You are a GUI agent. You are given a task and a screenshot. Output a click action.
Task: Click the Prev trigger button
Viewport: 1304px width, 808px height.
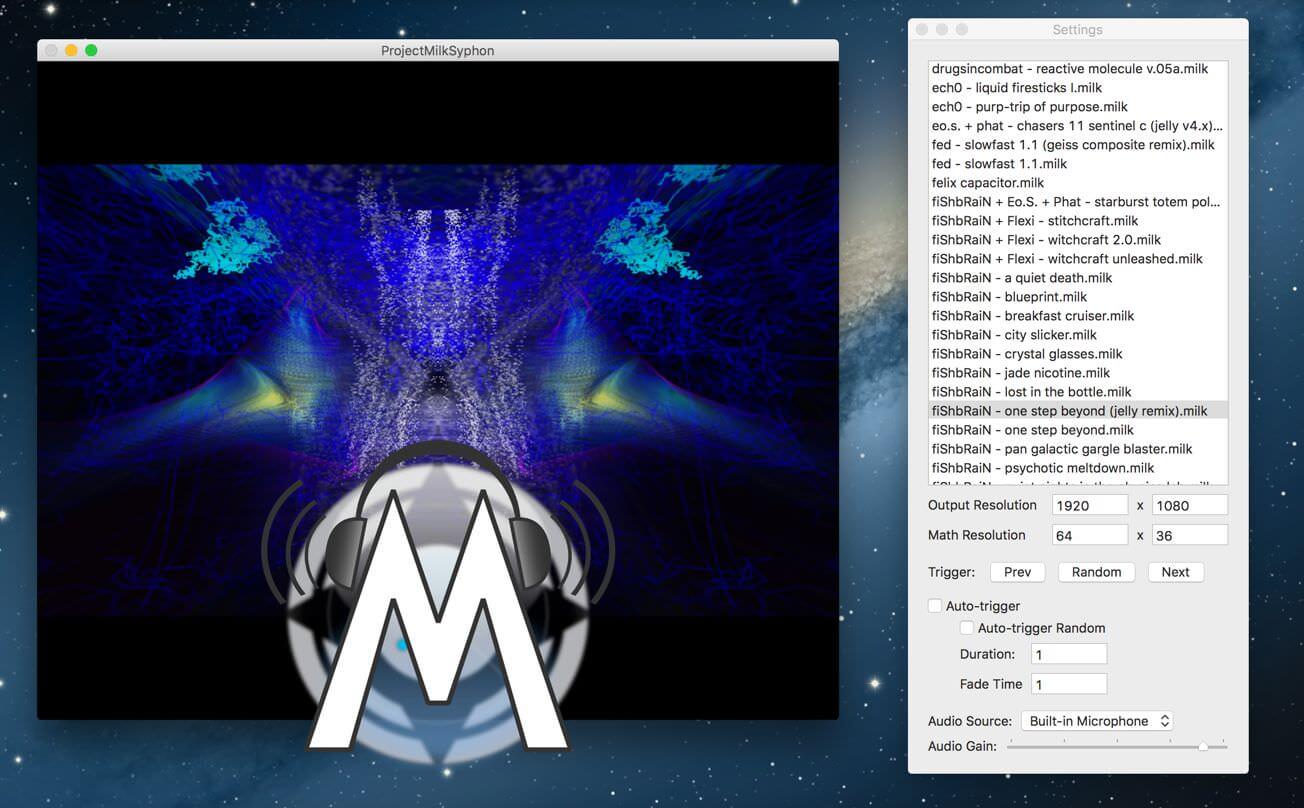(1017, 572)
